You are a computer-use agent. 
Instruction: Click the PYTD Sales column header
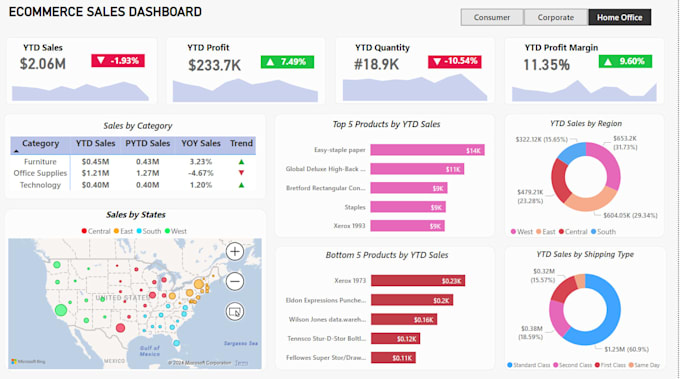pos(147,143)
